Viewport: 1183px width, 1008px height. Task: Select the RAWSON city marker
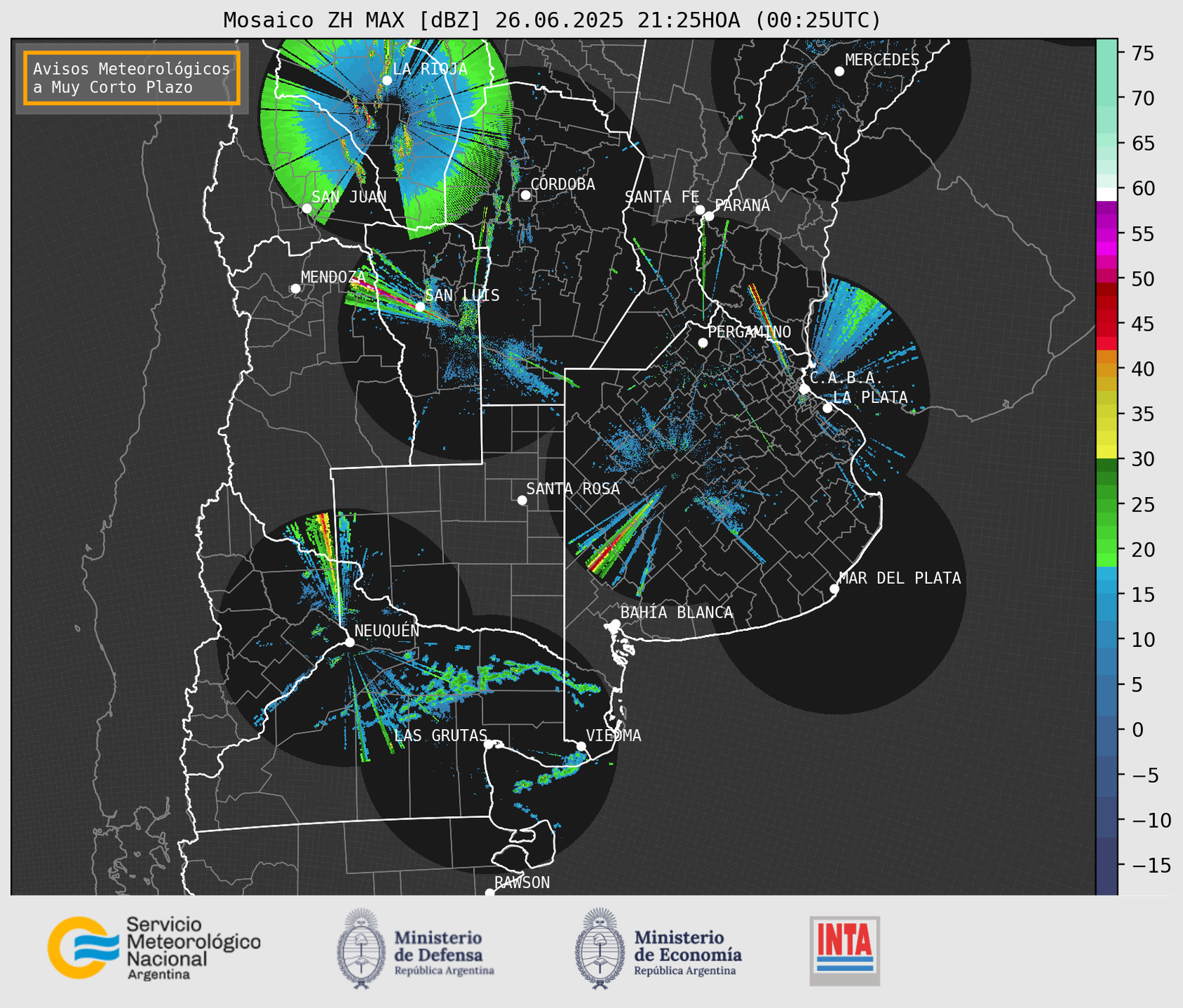[x=489, y=892]
